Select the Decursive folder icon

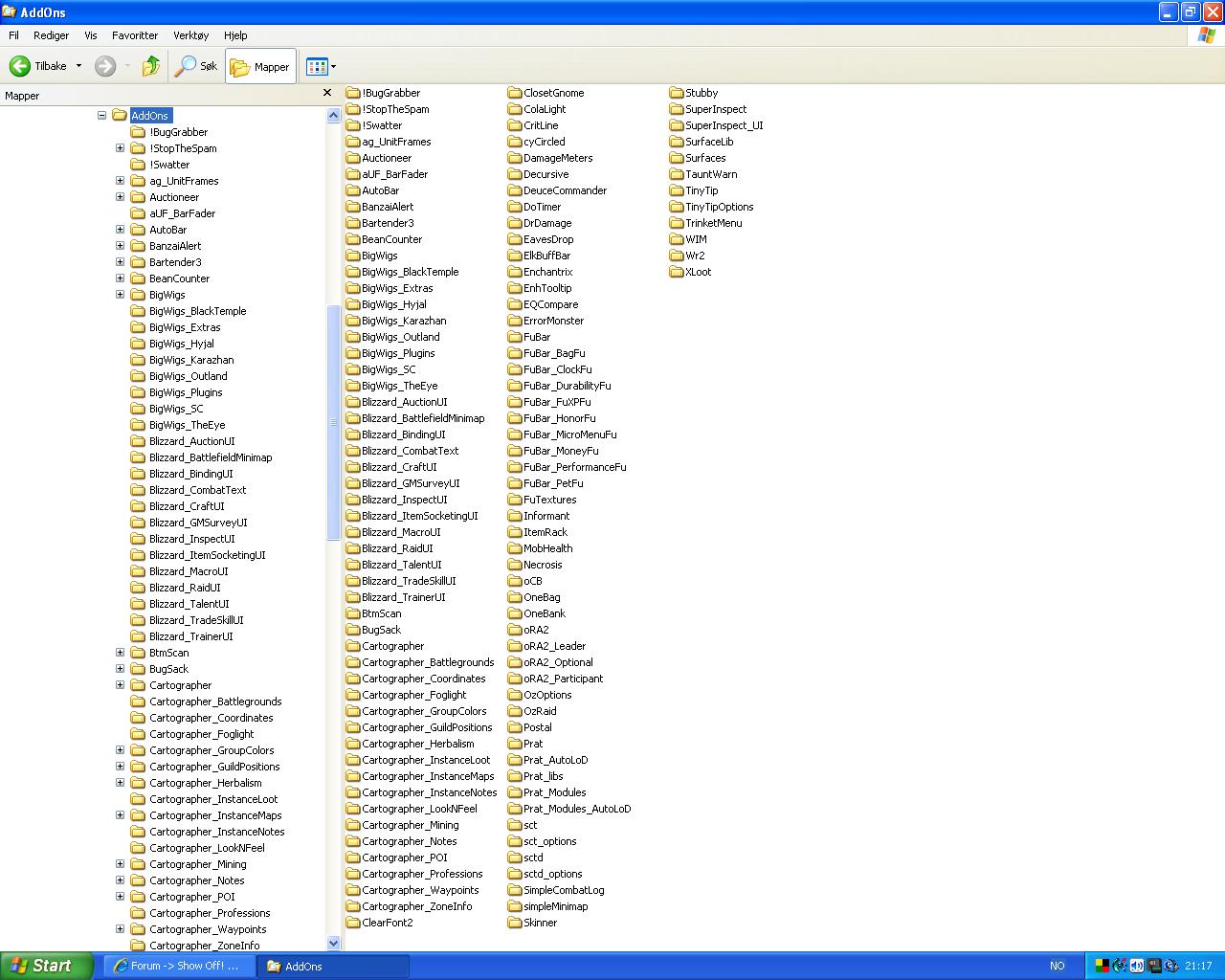coord(515,174)
